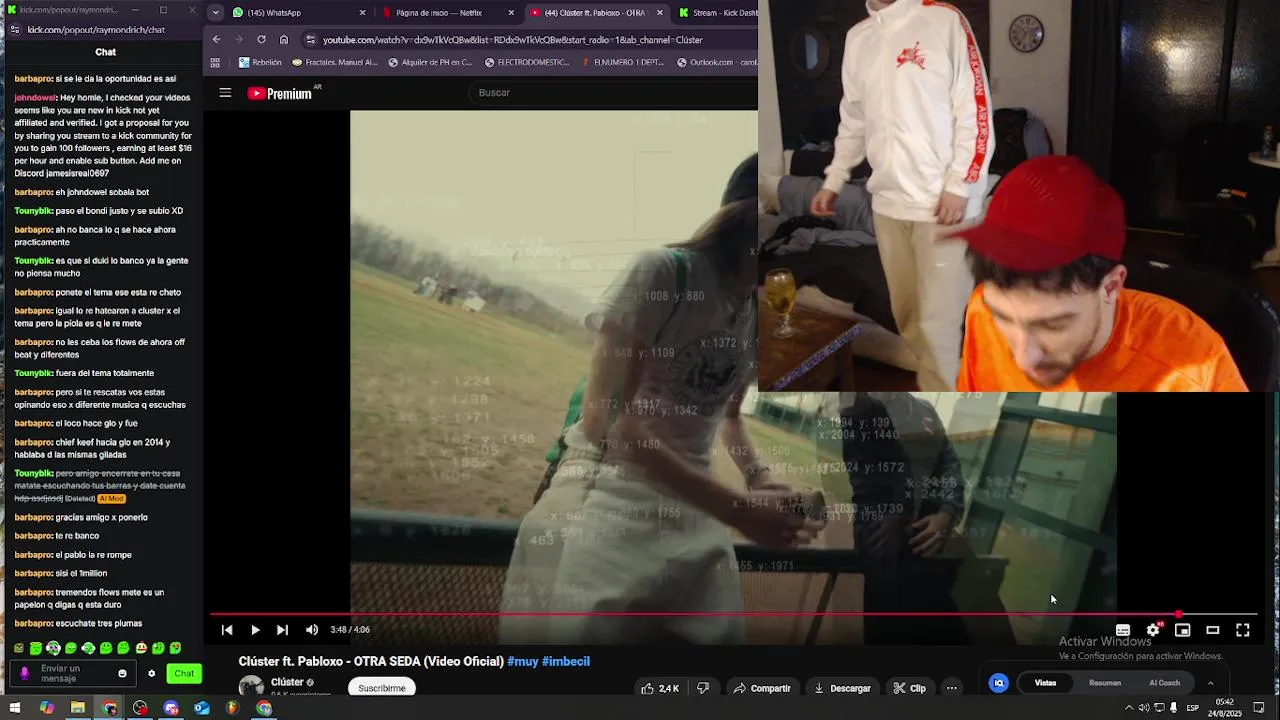Download video with Descargar button

(843, 688)
